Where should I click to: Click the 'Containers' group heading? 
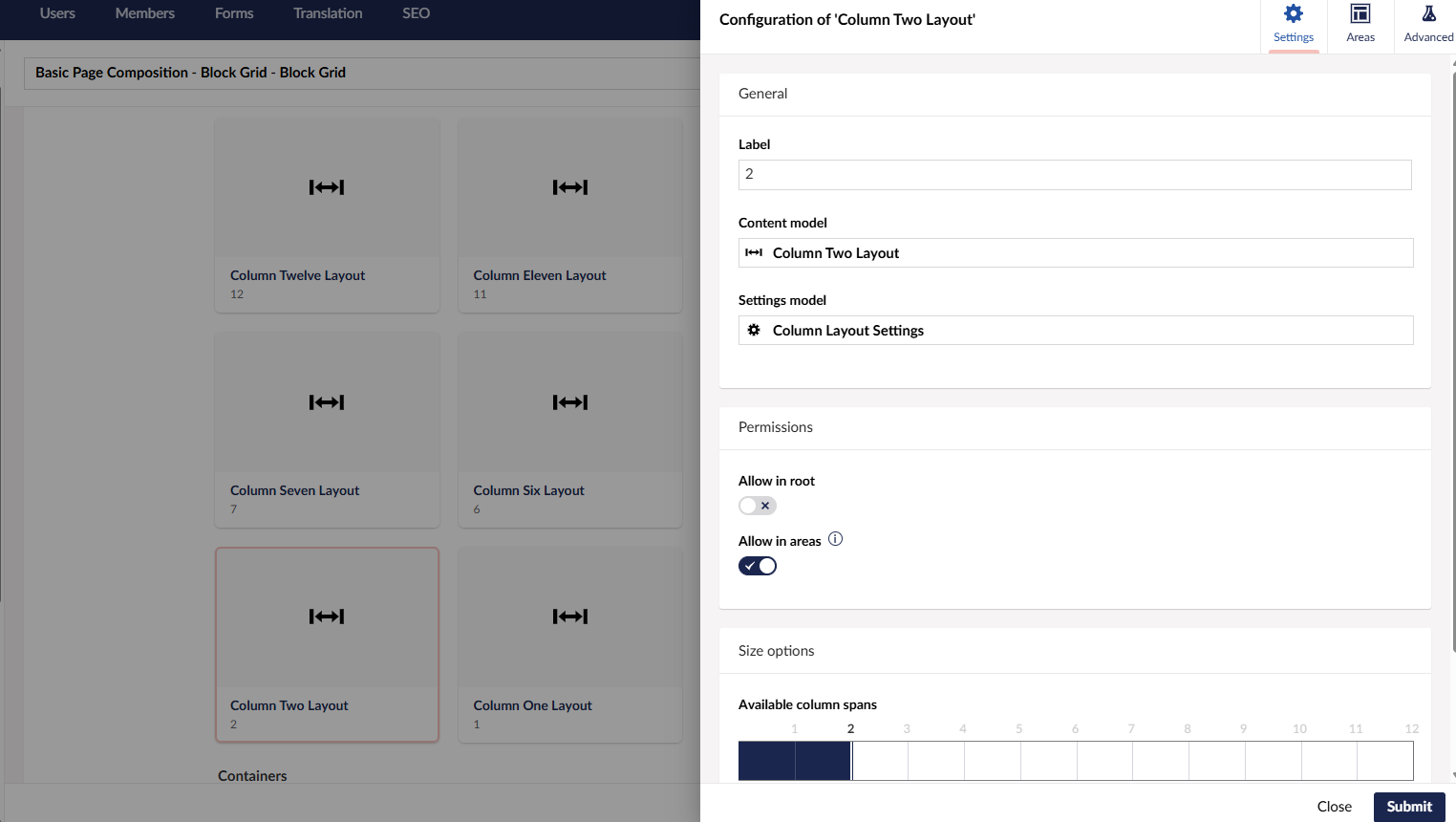tap(252, 776)
